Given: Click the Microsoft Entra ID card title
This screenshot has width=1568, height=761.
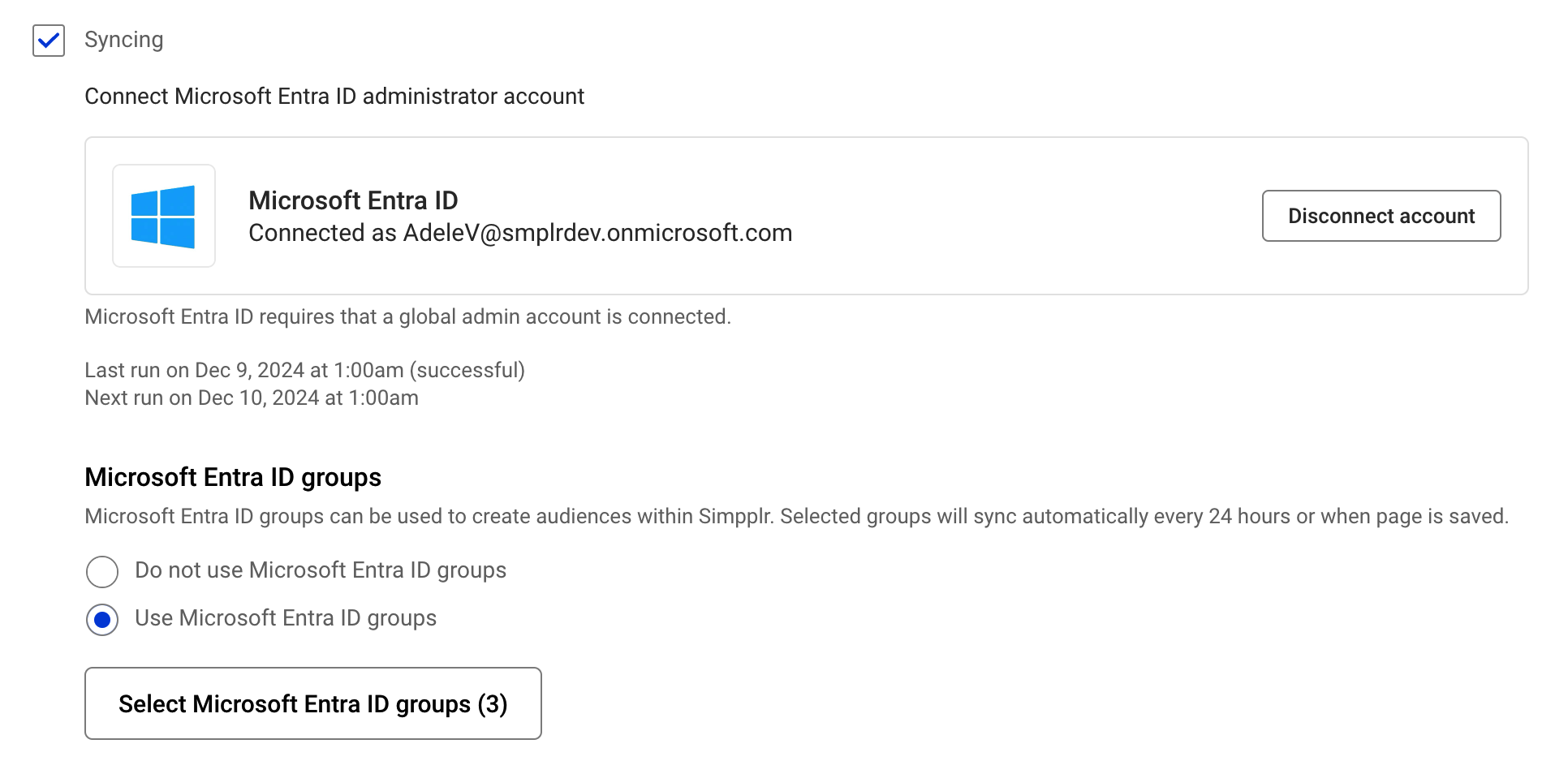Looking at the screenshot, I should pyautogui.click(x=353, y=200).
